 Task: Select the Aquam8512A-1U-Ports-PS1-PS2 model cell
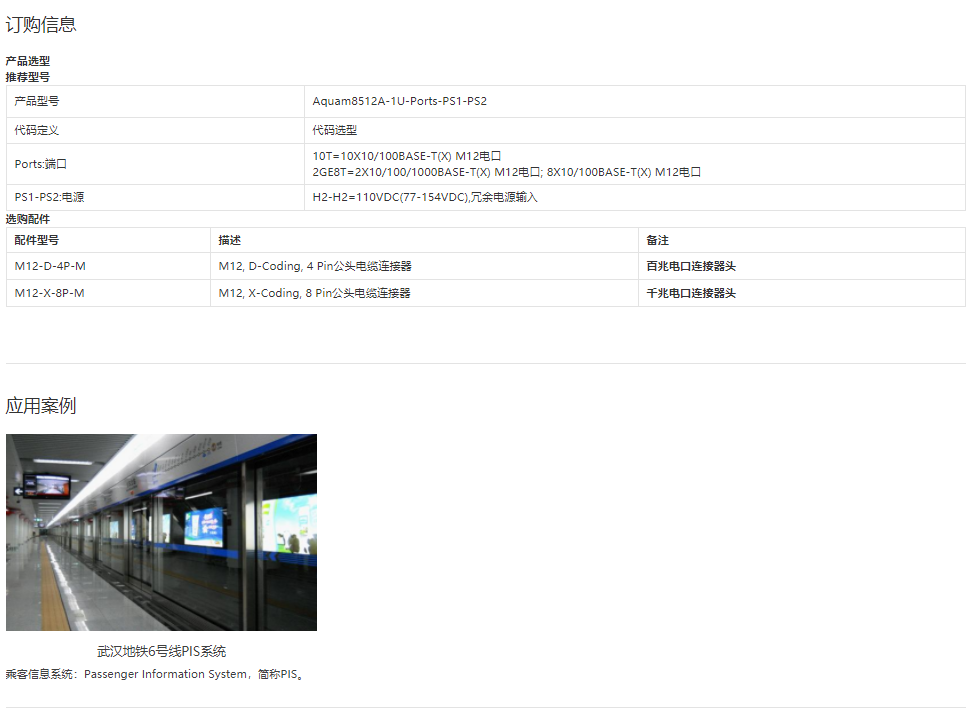coord(399,101)
